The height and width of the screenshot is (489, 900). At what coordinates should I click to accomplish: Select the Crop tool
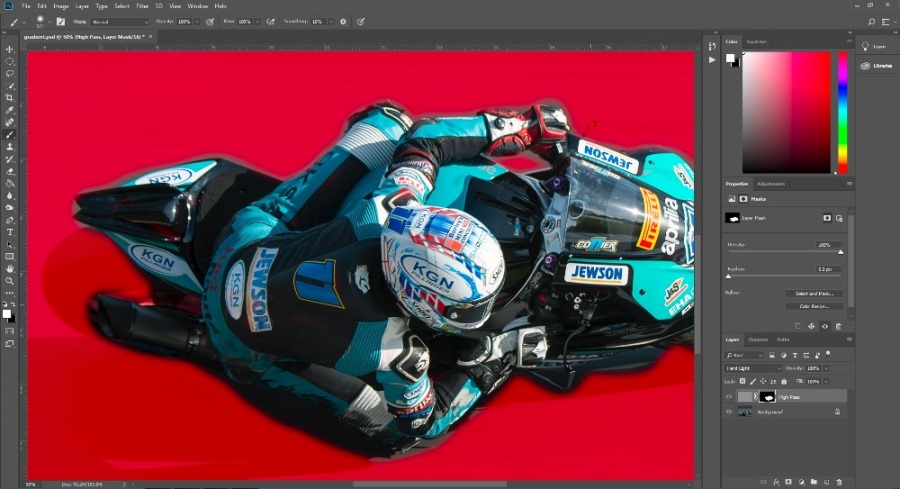click(9, 98)
